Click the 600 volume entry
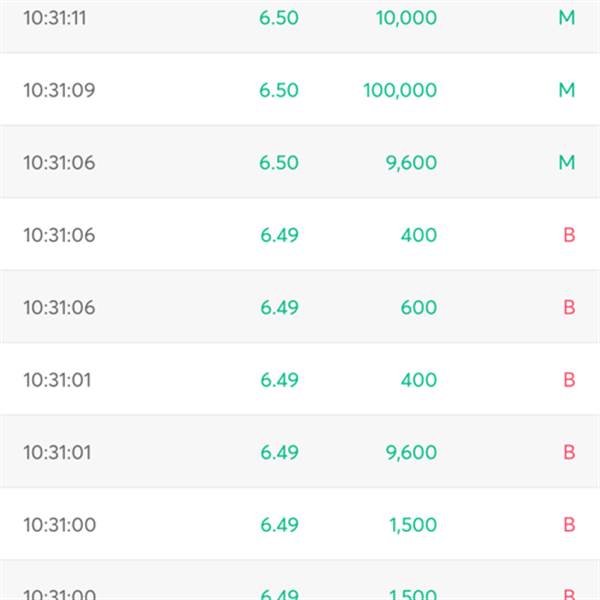The image size is (600, 600). (419, 307)
